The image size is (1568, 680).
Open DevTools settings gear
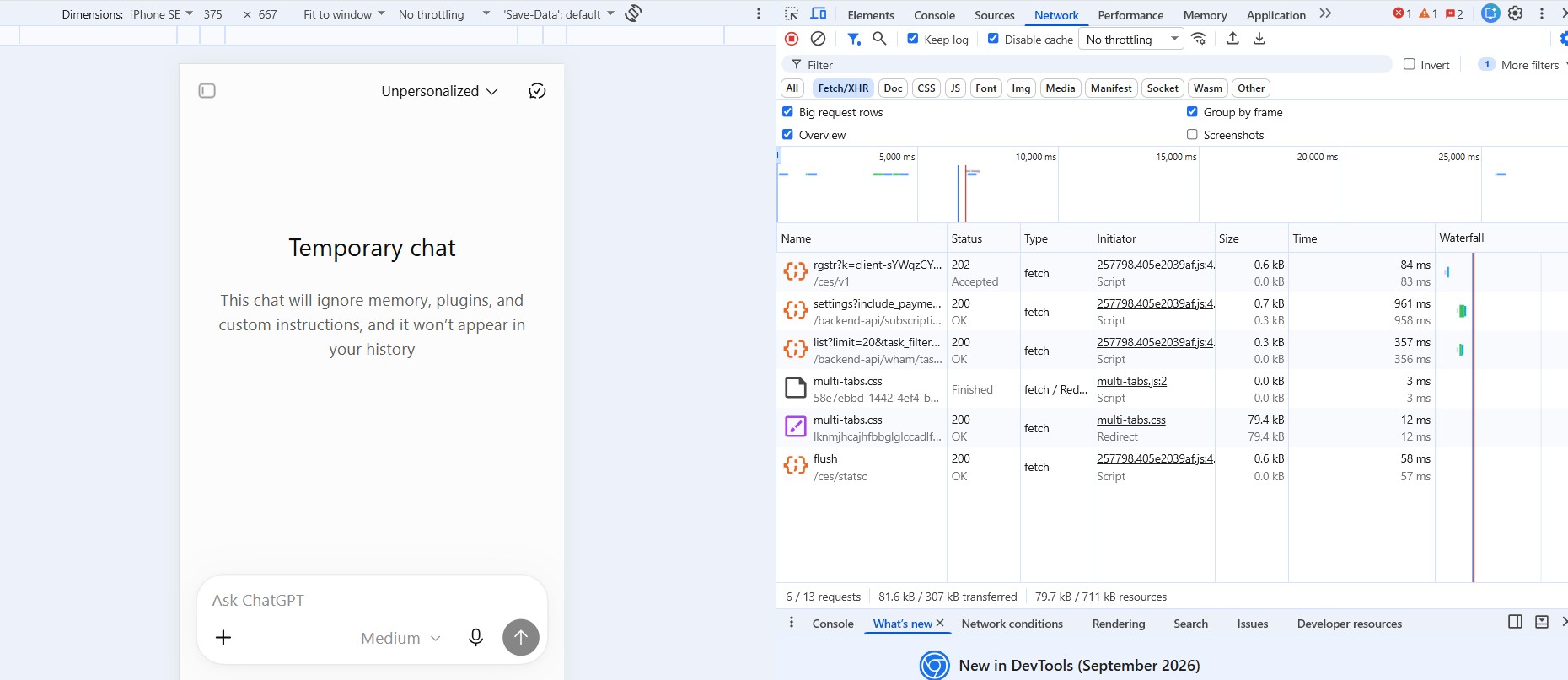[1516, 13]
